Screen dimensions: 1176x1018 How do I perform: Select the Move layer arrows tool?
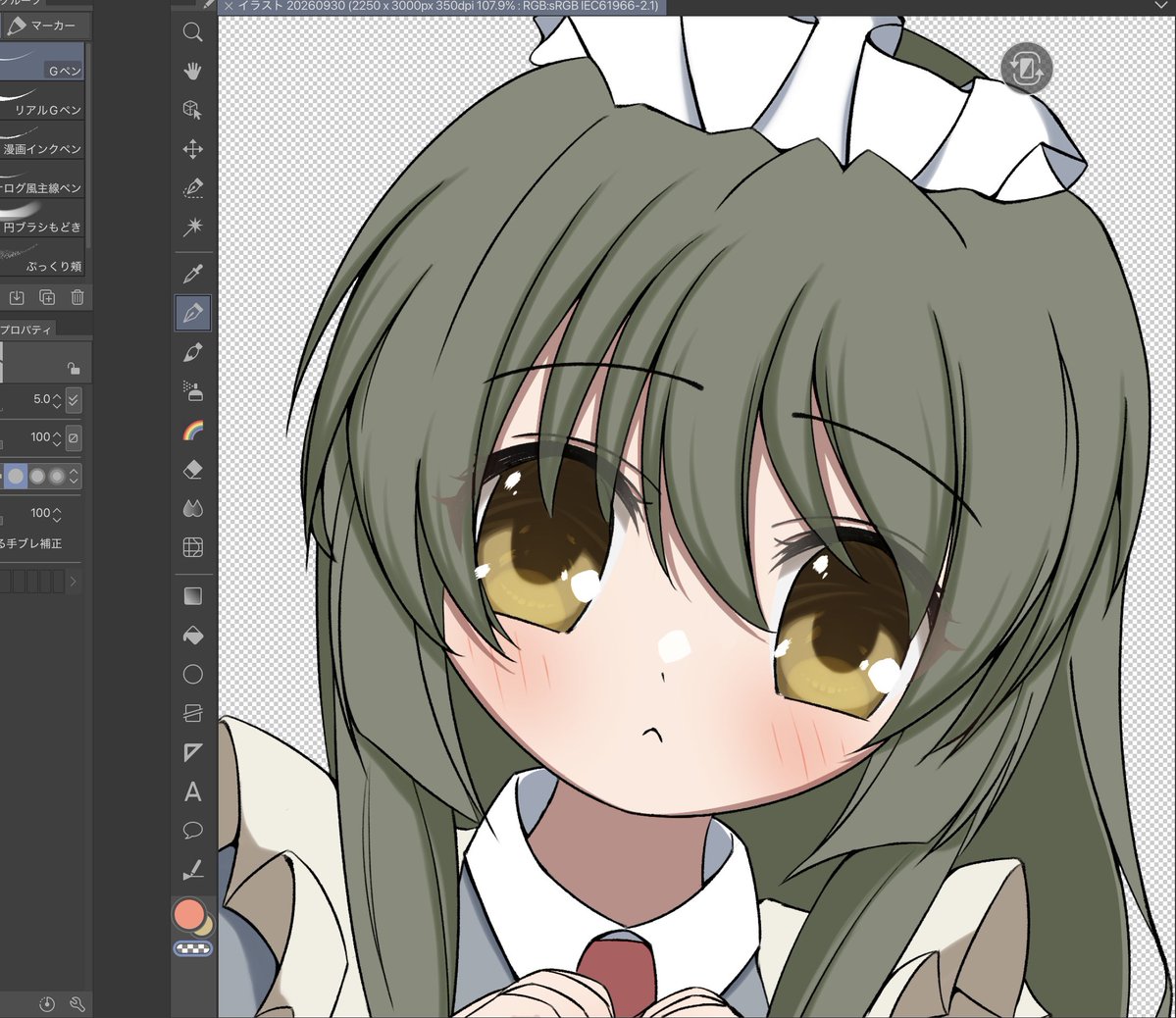[193, 148]
